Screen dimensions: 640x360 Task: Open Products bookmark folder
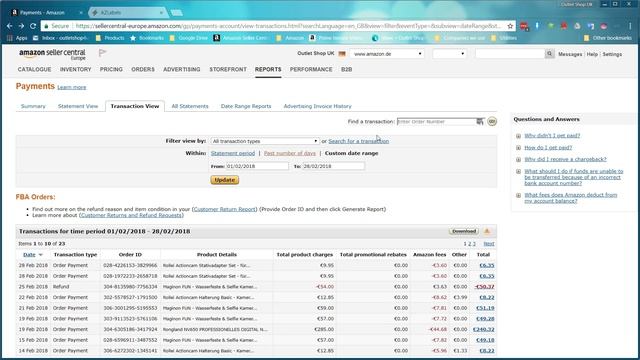point(110,38)
